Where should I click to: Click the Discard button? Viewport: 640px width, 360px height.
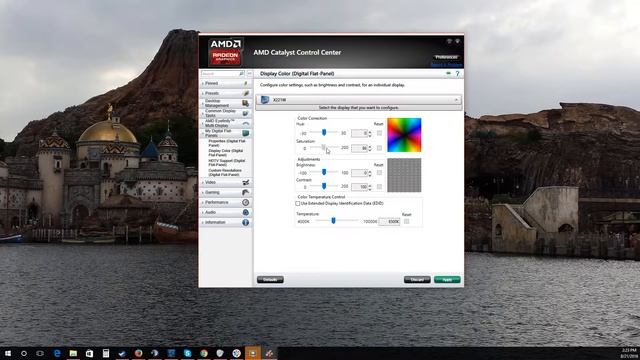tap(417, 280)
